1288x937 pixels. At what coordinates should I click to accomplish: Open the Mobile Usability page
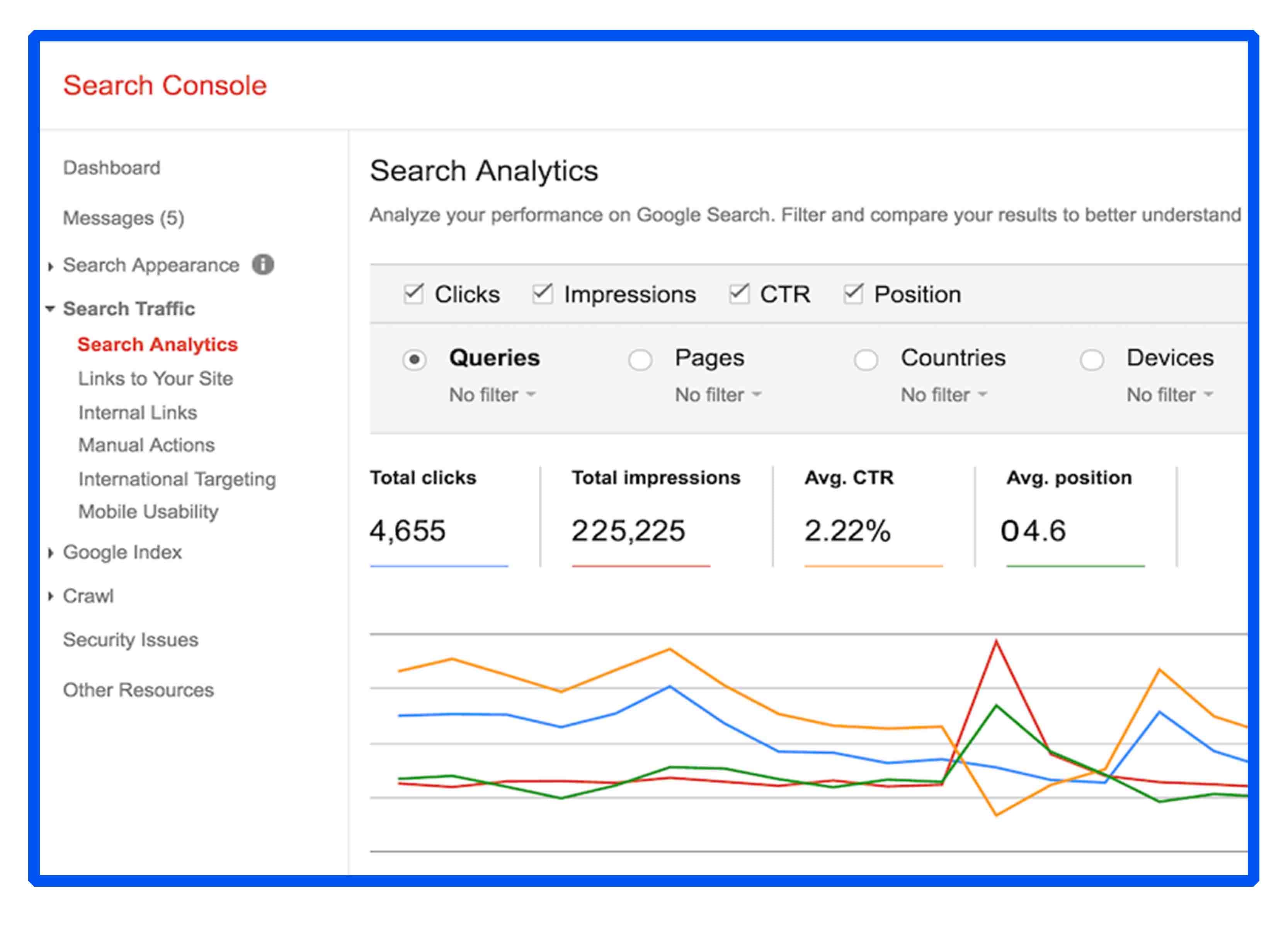(148, 512)
